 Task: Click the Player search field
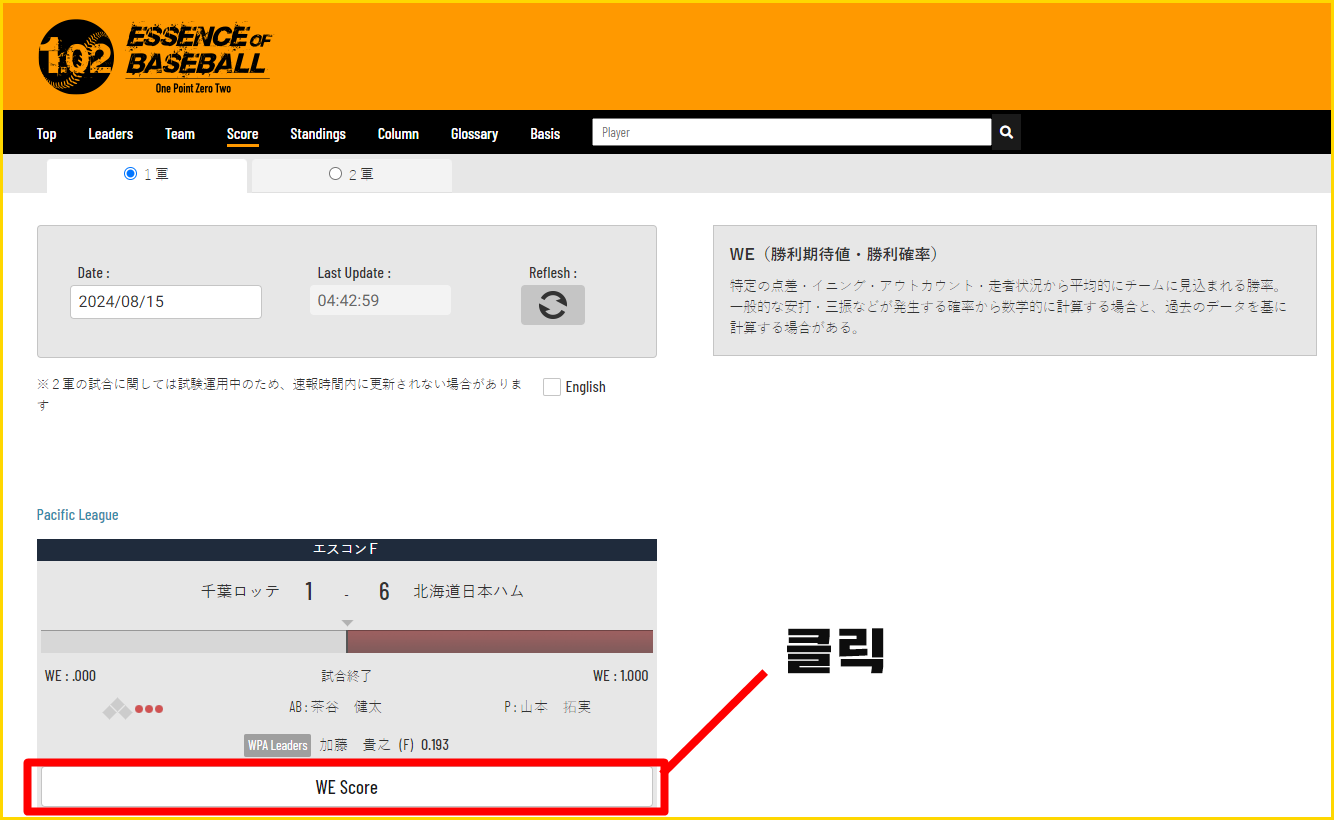(792, 132)
